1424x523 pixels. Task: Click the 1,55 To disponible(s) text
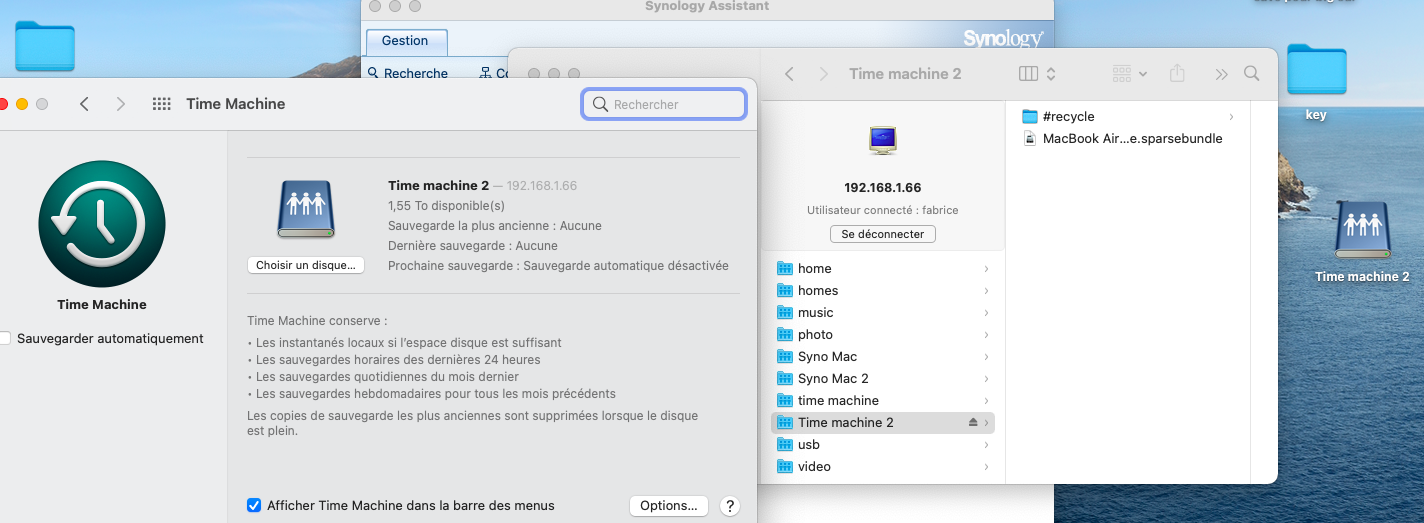click(446, 206)
